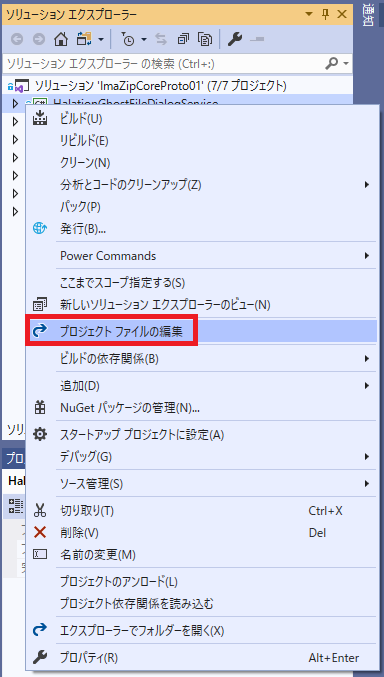Open search options dropdown beside magnifier
384x677 pixels.
[346, 64]
